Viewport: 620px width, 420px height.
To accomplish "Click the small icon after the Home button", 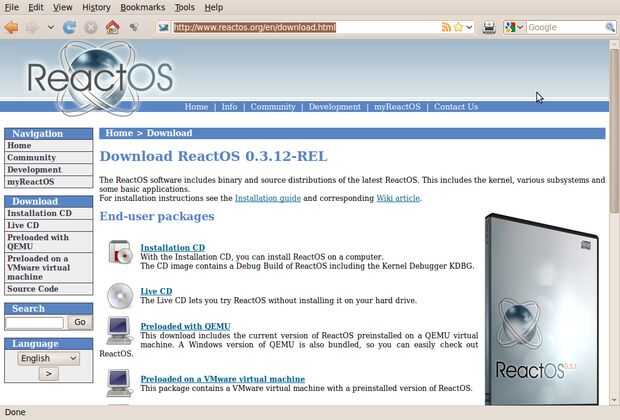I will (134, 27).
